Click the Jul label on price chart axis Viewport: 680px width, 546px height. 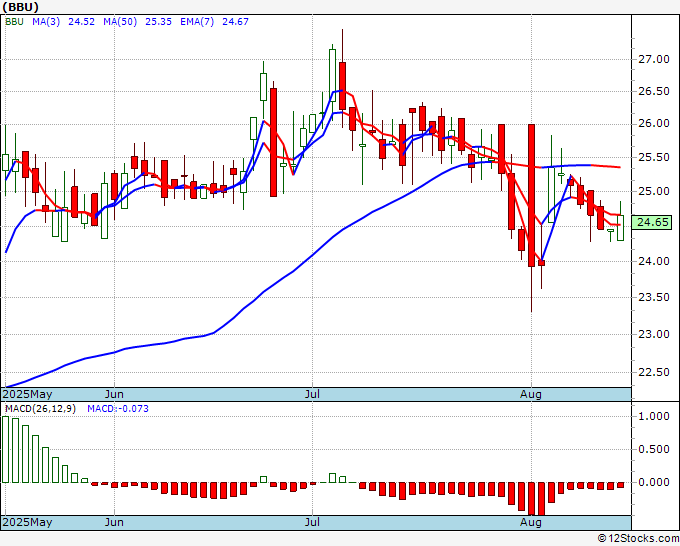[312, 394]
